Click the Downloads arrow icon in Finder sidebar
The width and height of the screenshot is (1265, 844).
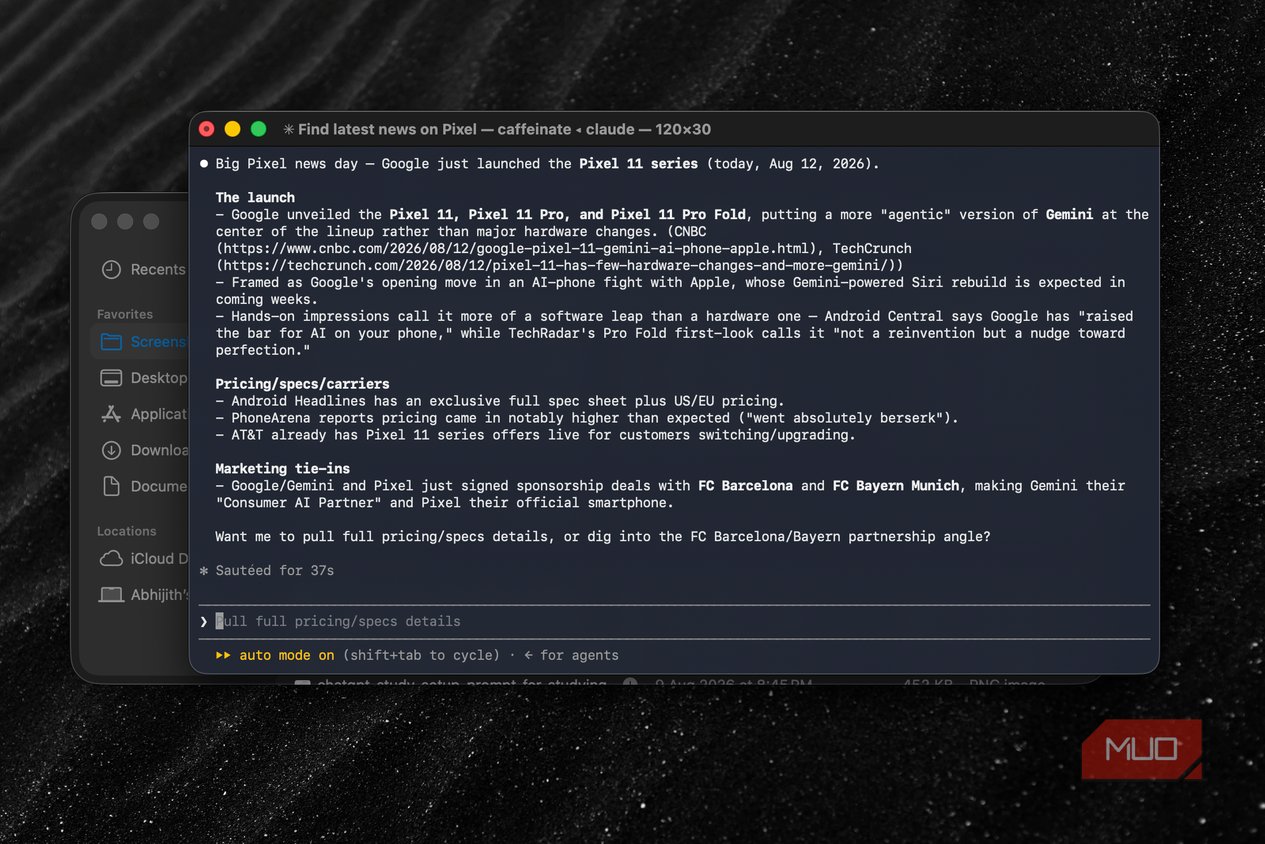click(111, 450)
